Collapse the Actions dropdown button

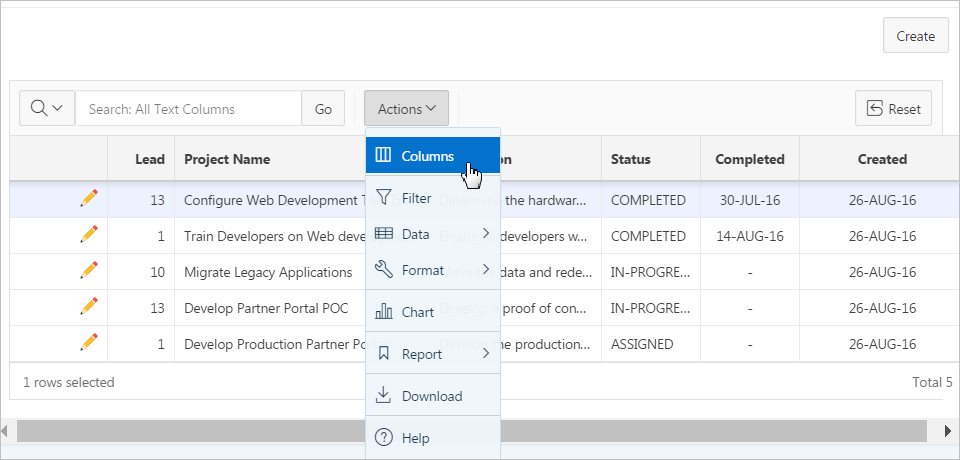coord(406,109)
